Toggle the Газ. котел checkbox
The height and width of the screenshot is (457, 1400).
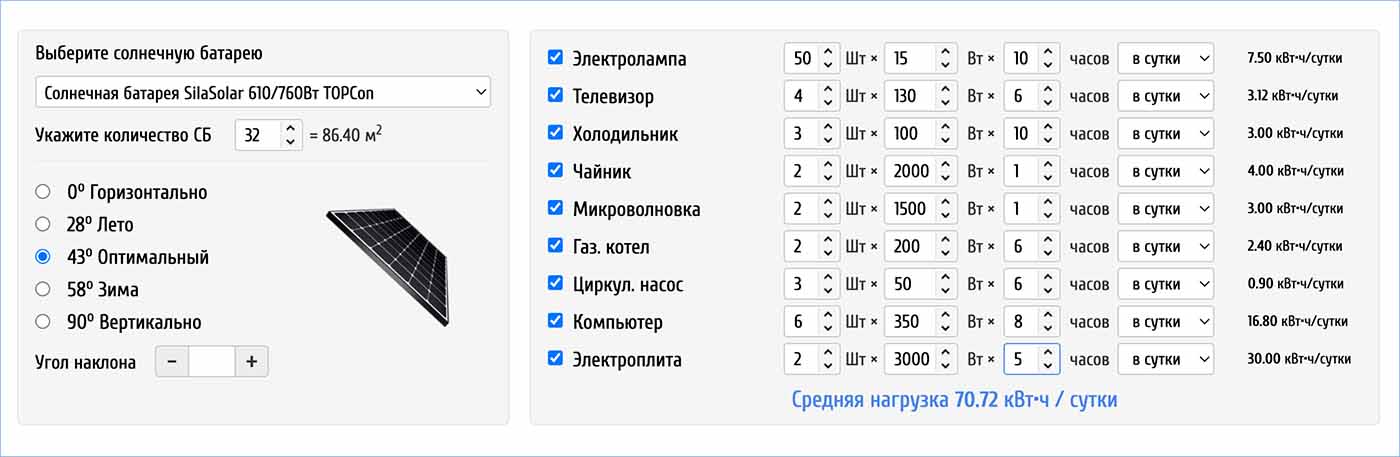556,246
